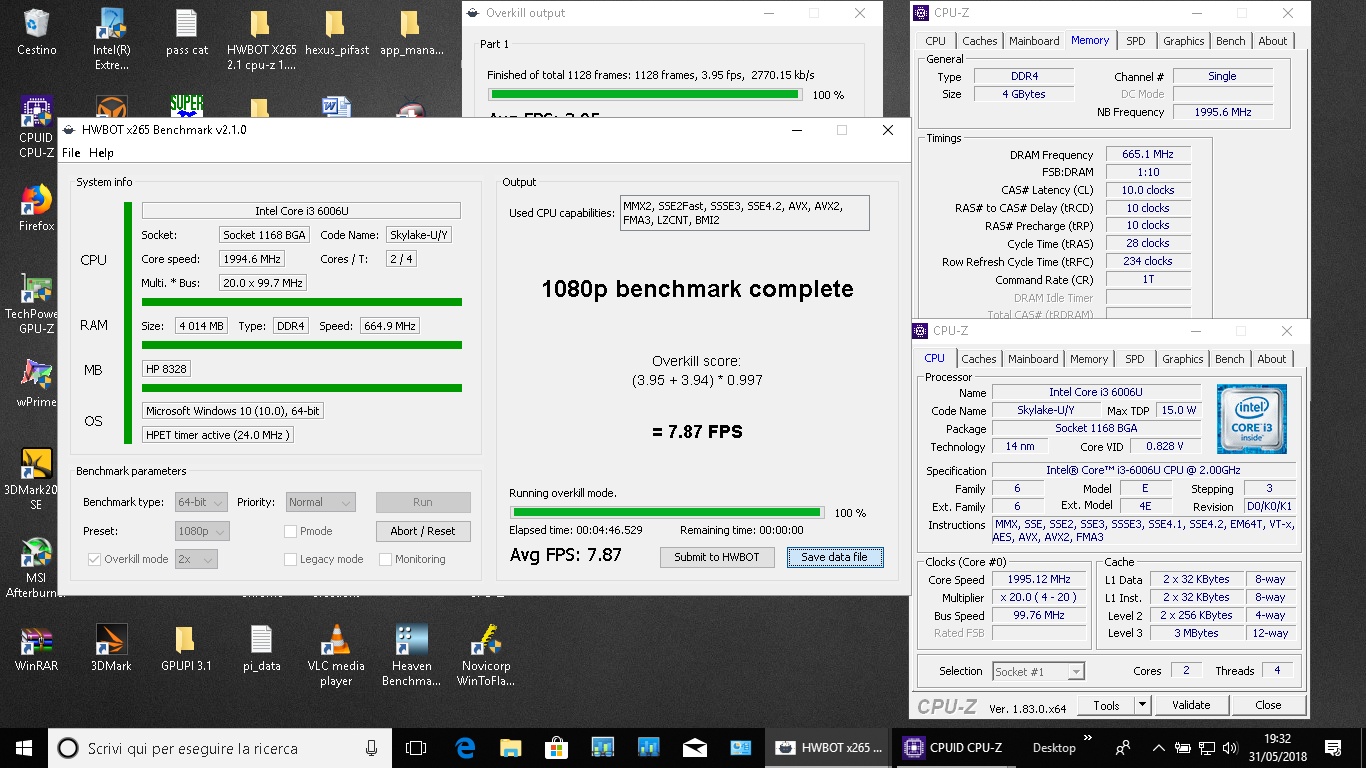Launch Microsoft Edge from taskbar
1366x768 pixels.
pyautogui.click(x=465, y=748)
